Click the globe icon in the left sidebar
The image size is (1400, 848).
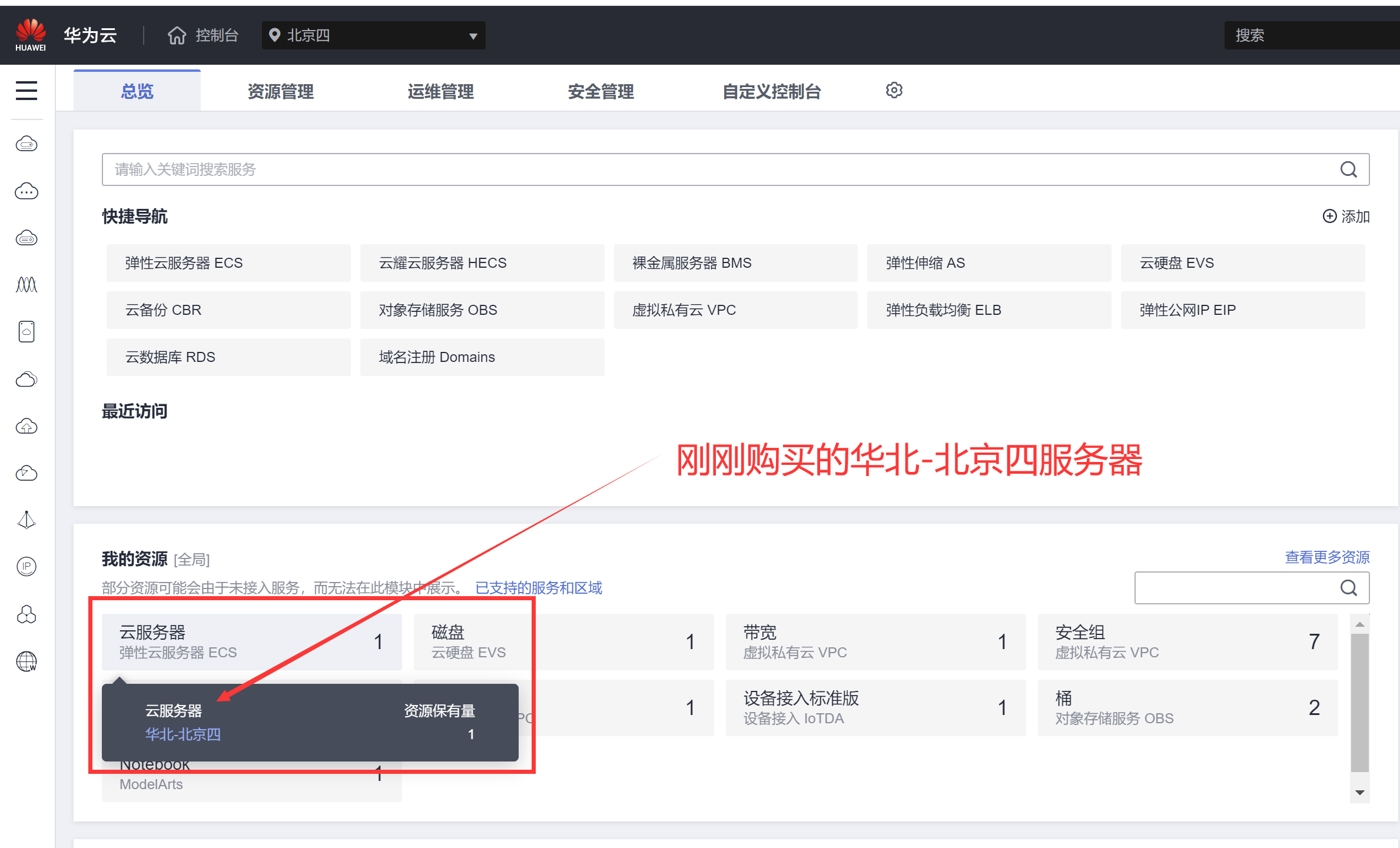(x=26, y=661)
